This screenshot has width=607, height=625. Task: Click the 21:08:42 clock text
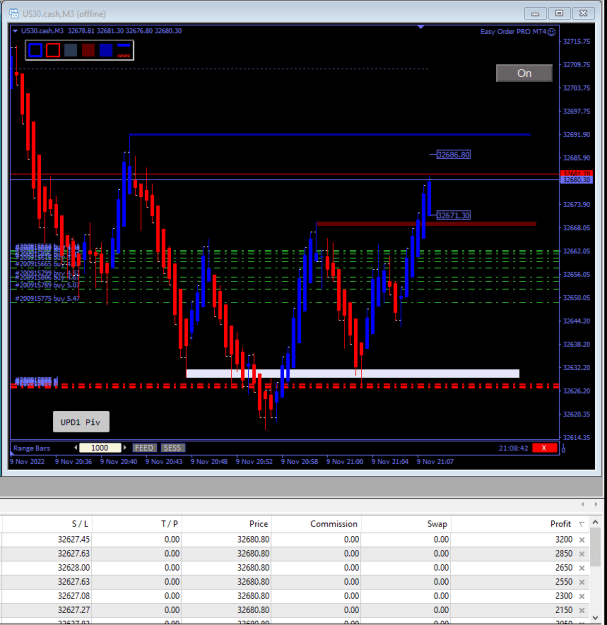[513, 448]
